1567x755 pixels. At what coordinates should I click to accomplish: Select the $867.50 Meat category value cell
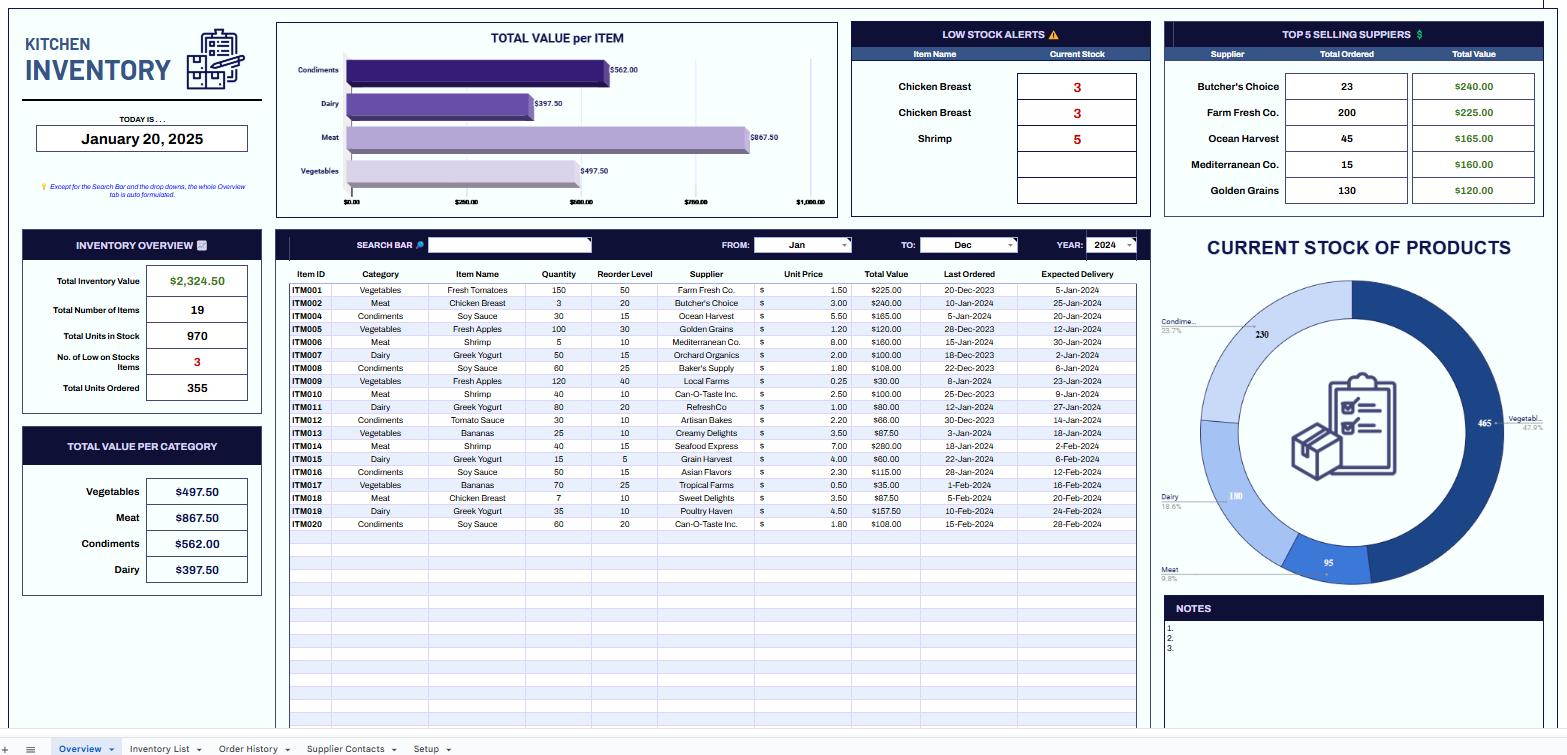click(x=197, y=518)
